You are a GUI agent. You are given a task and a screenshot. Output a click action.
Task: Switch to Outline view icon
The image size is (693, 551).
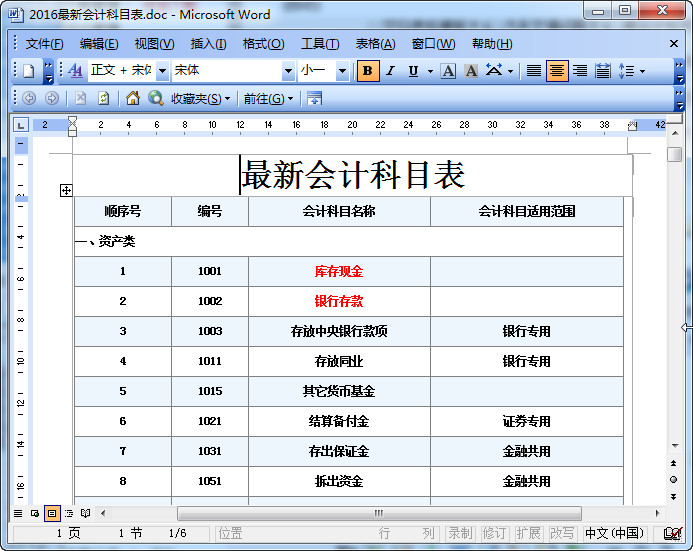point(69,513)
